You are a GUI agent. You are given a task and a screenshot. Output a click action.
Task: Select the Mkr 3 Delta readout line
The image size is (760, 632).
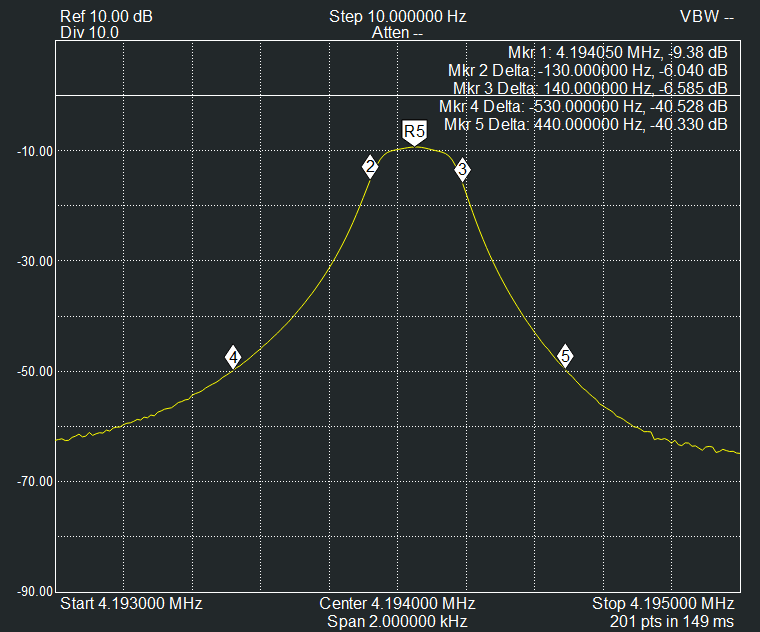pyautogui.click(x=589, y=88)
